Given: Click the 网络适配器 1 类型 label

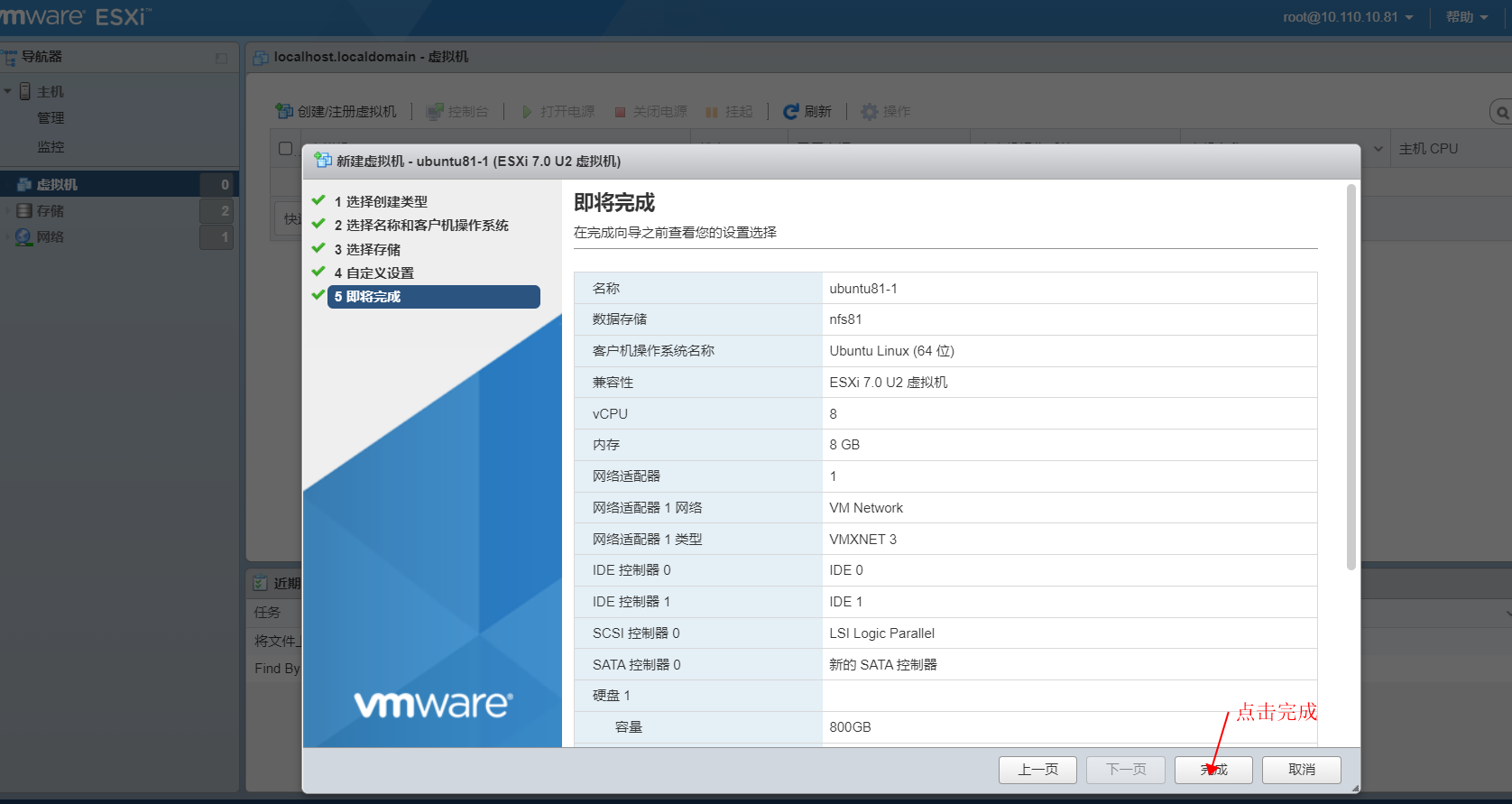Looking at the screenshot, I should click(647, 540).
